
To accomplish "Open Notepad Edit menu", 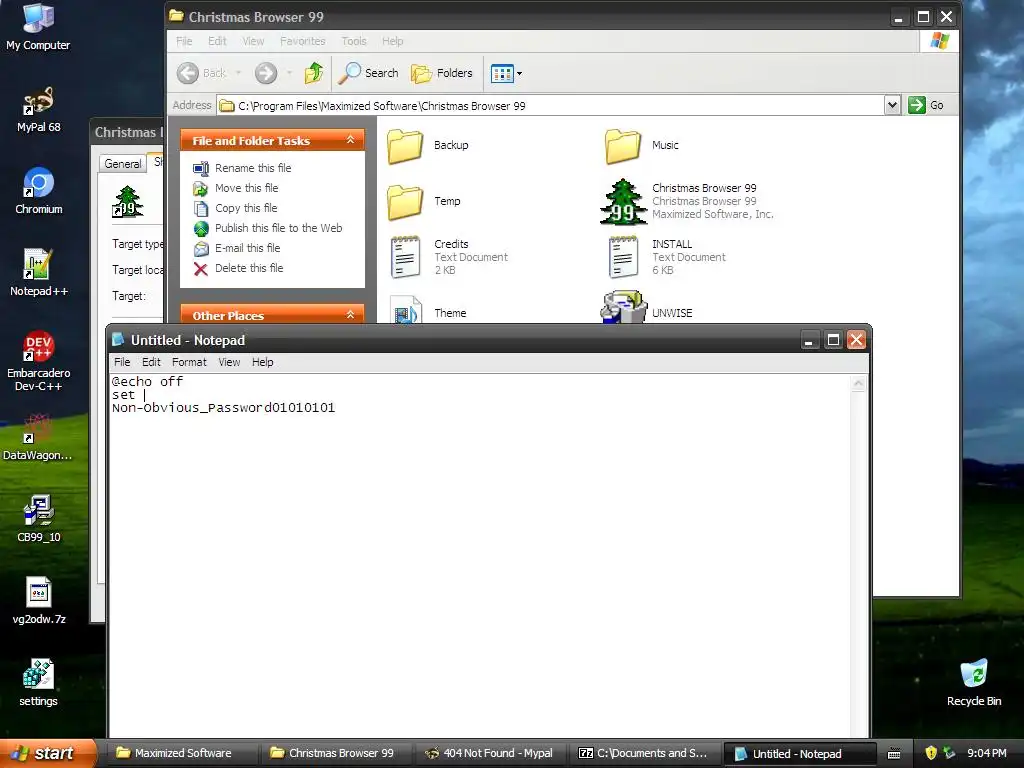I will click(x=151, y=362).
